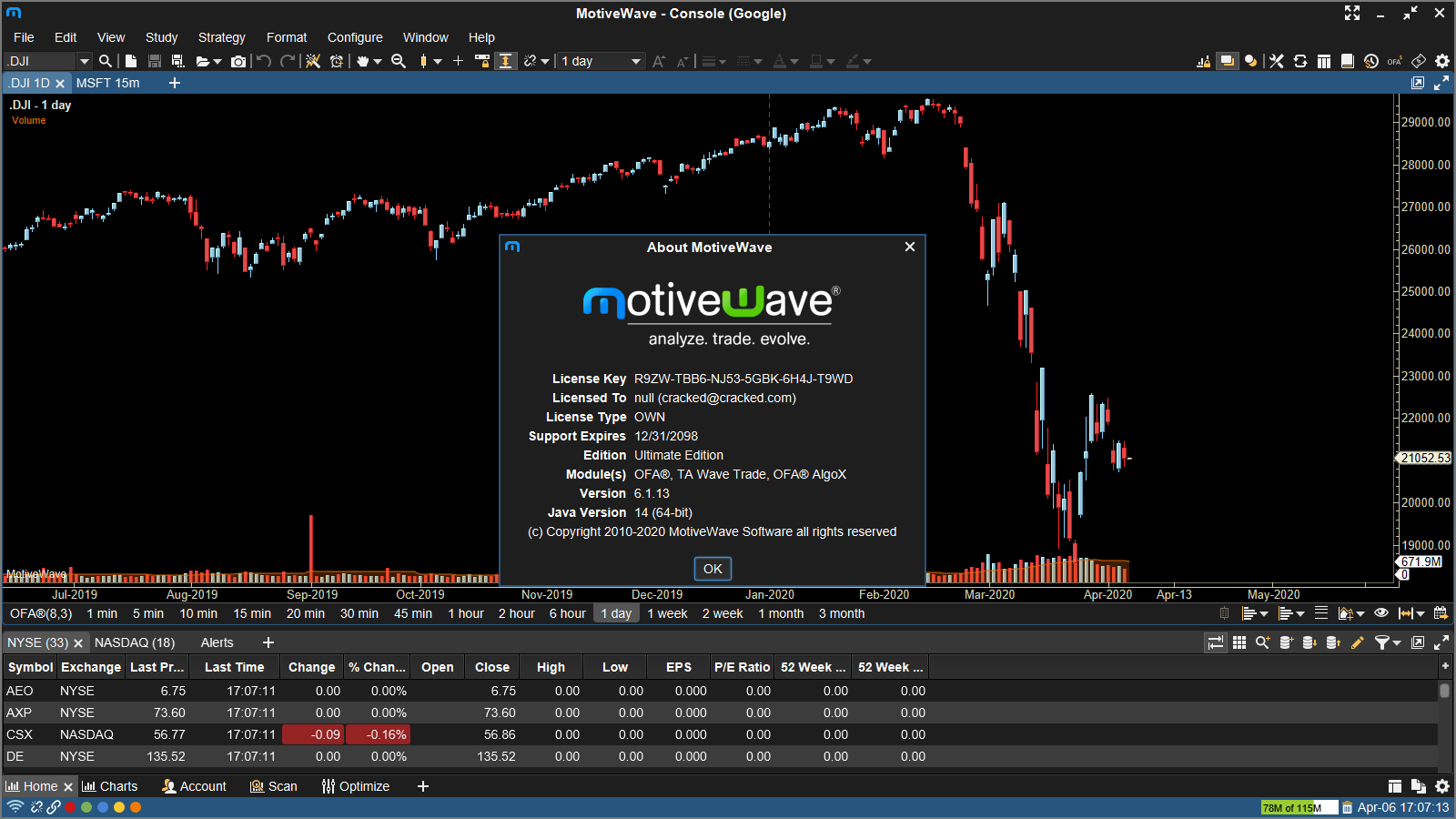Toggle the highlighted vertical arrows button
This screenshot has width=1456, height=819.
point(506,61)
